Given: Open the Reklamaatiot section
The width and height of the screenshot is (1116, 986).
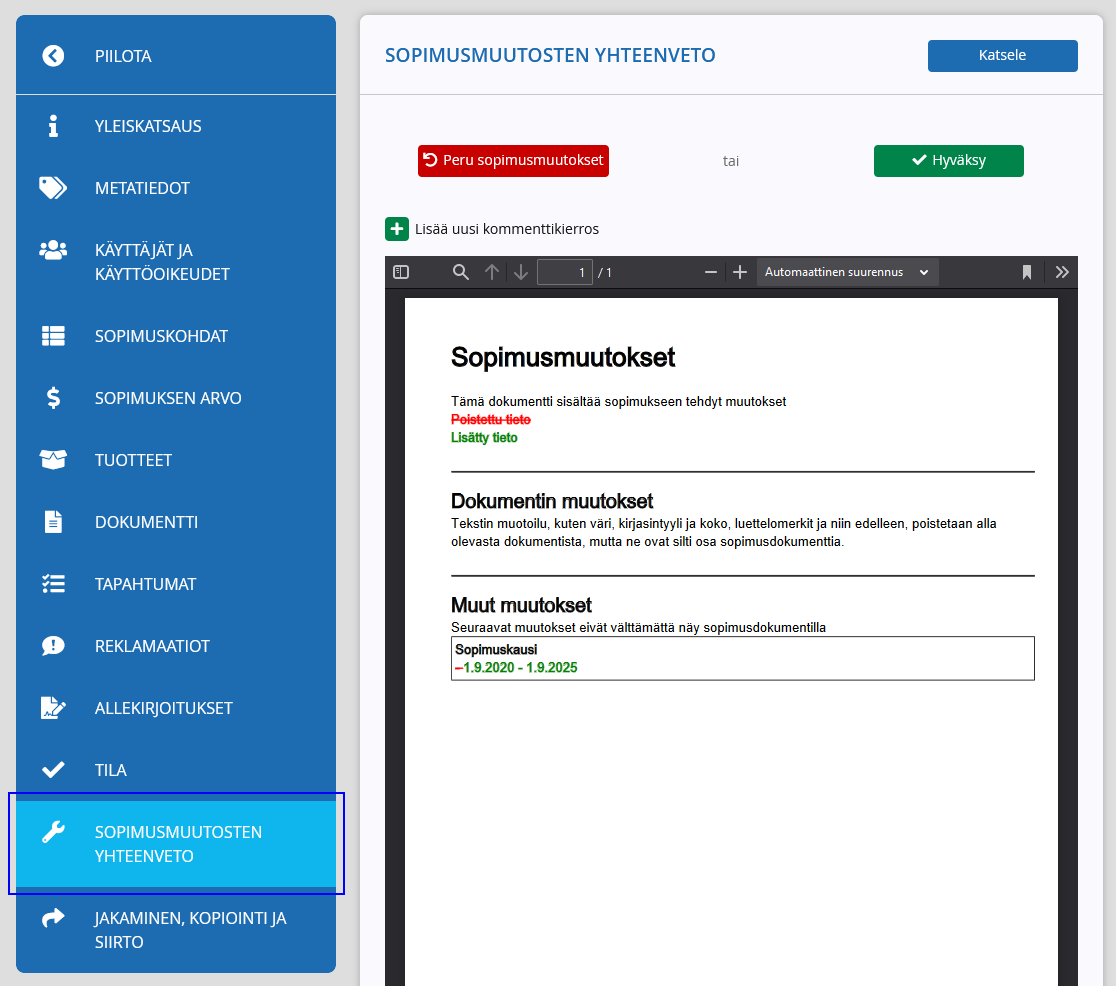Looking at the screenshot, I should coord(176,646).
